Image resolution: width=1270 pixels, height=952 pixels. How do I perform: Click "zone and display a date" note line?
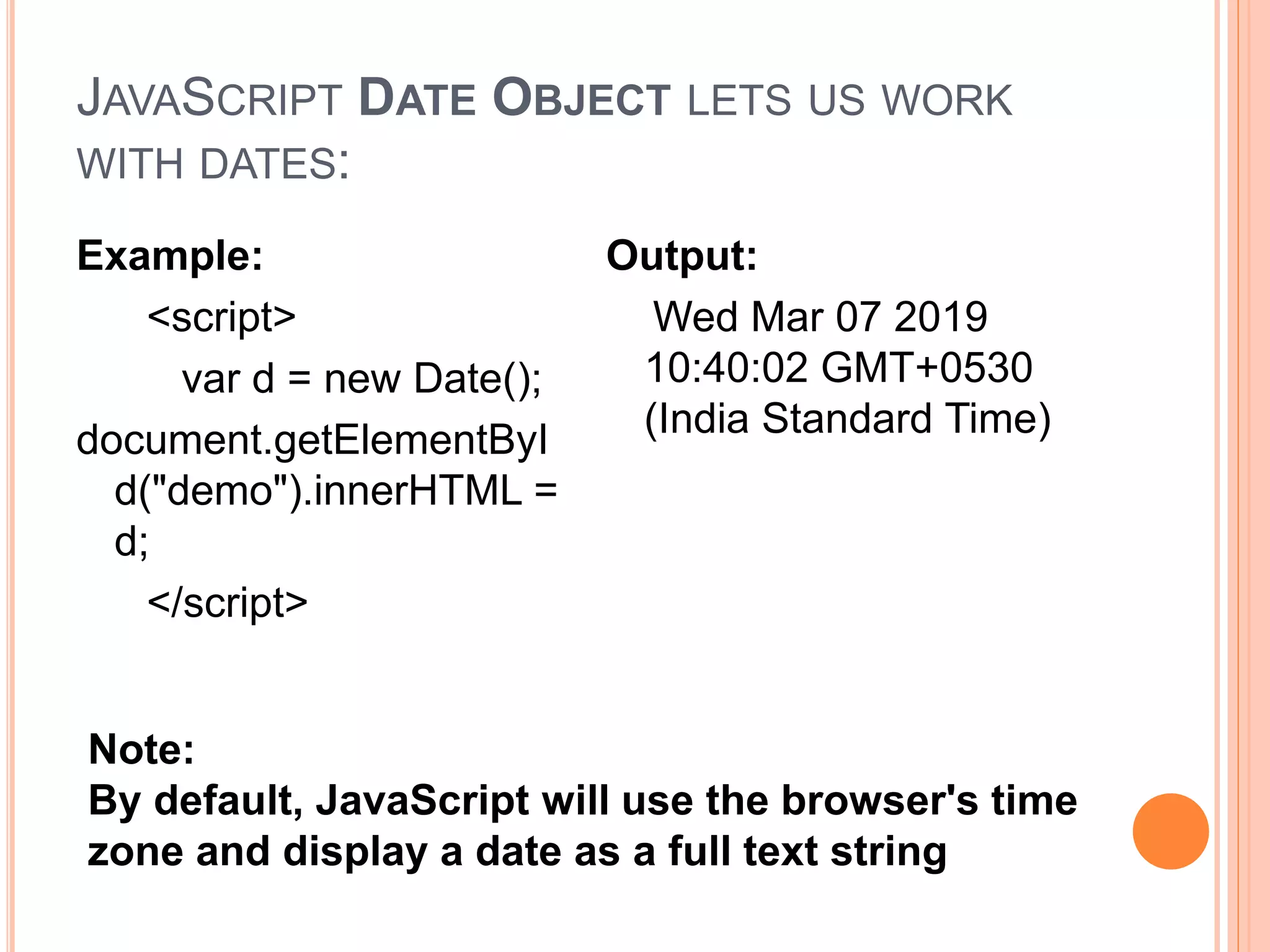(x=517, y=852)
